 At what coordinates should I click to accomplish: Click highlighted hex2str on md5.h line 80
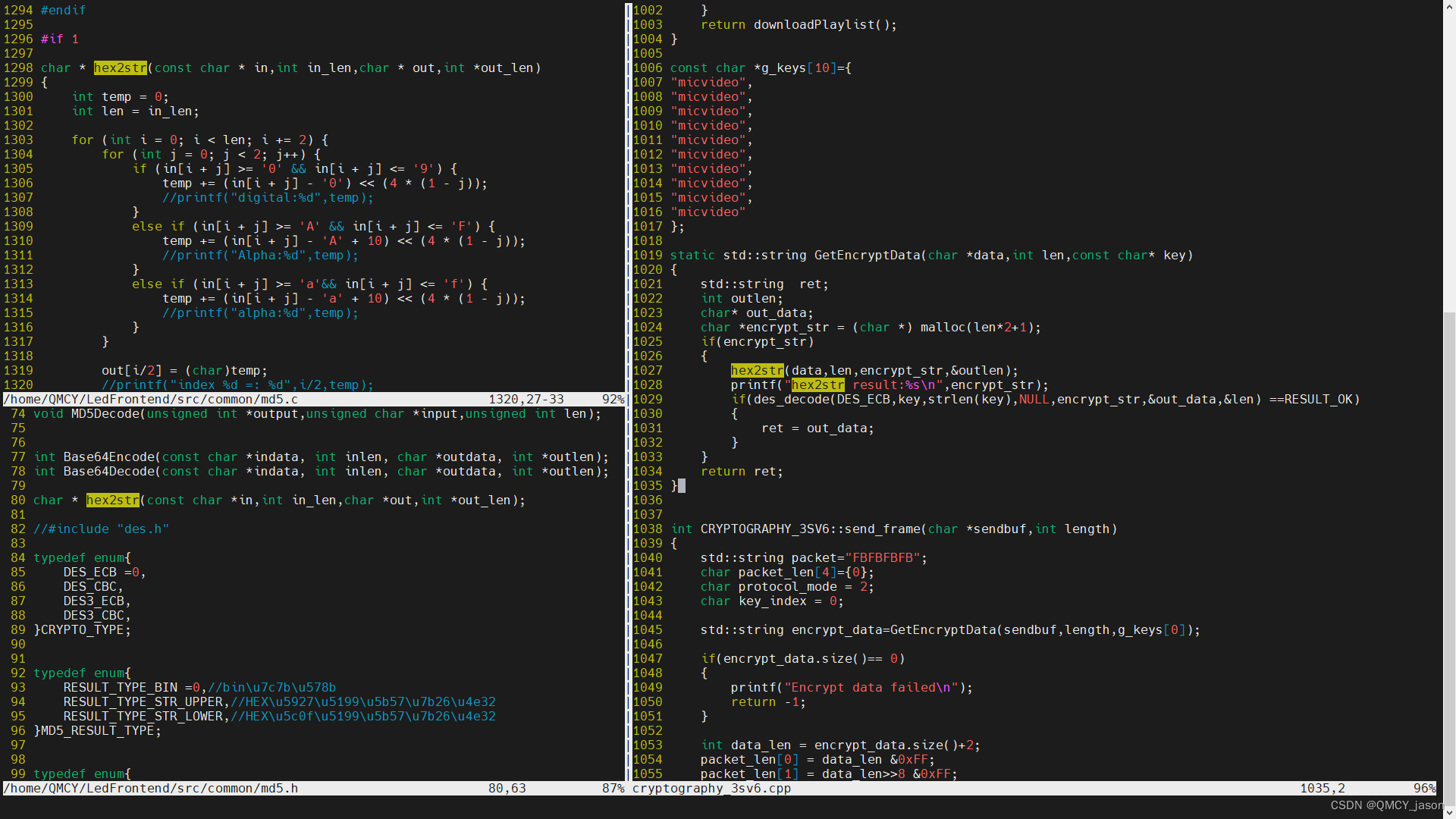click(112, 500)
